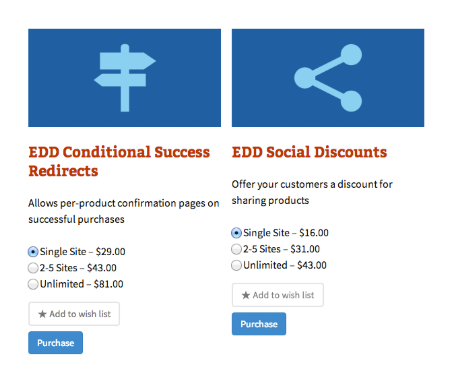Click the Social Discounts product thumbnail

pos(328,78)
